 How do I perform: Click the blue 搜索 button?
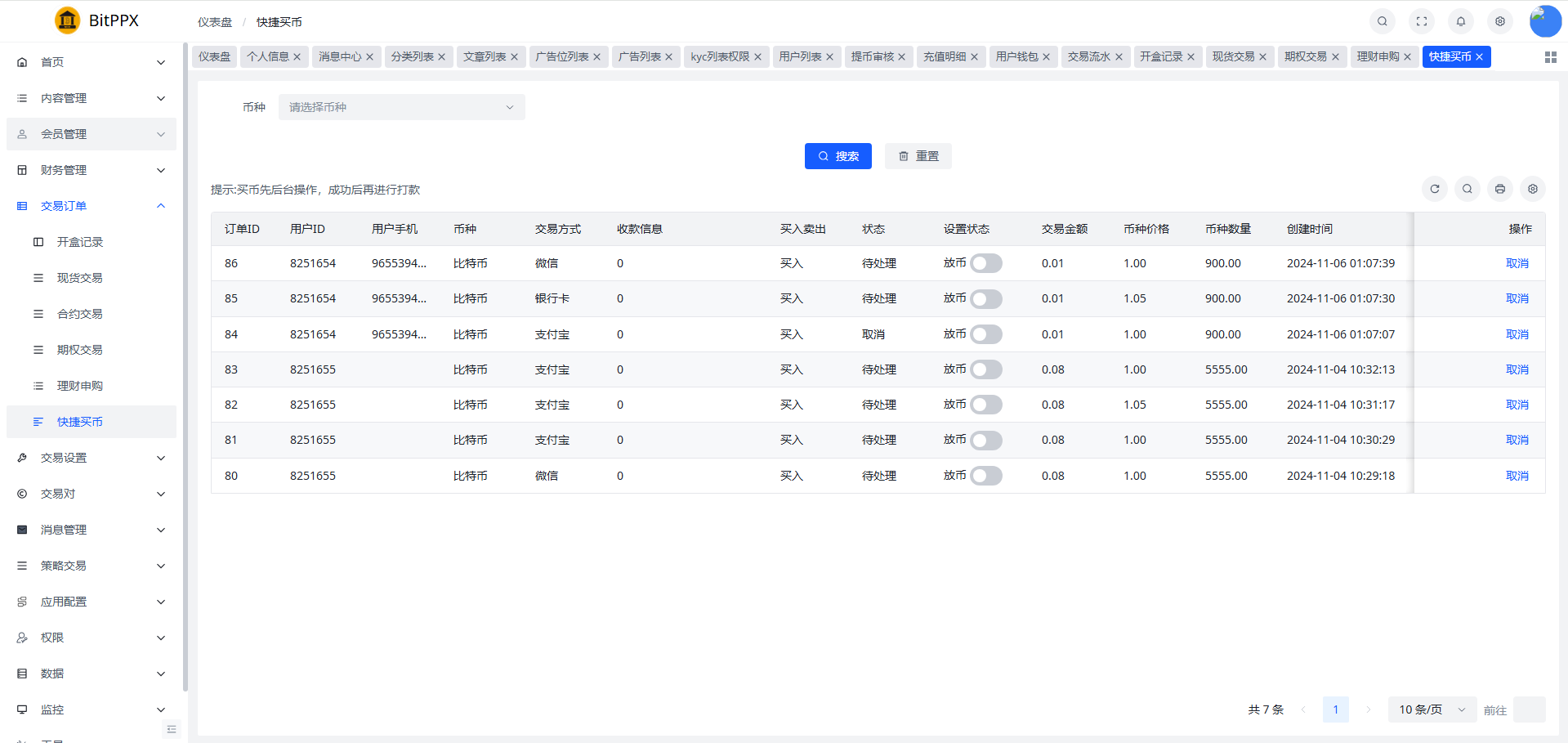click(x=838, y=156)
